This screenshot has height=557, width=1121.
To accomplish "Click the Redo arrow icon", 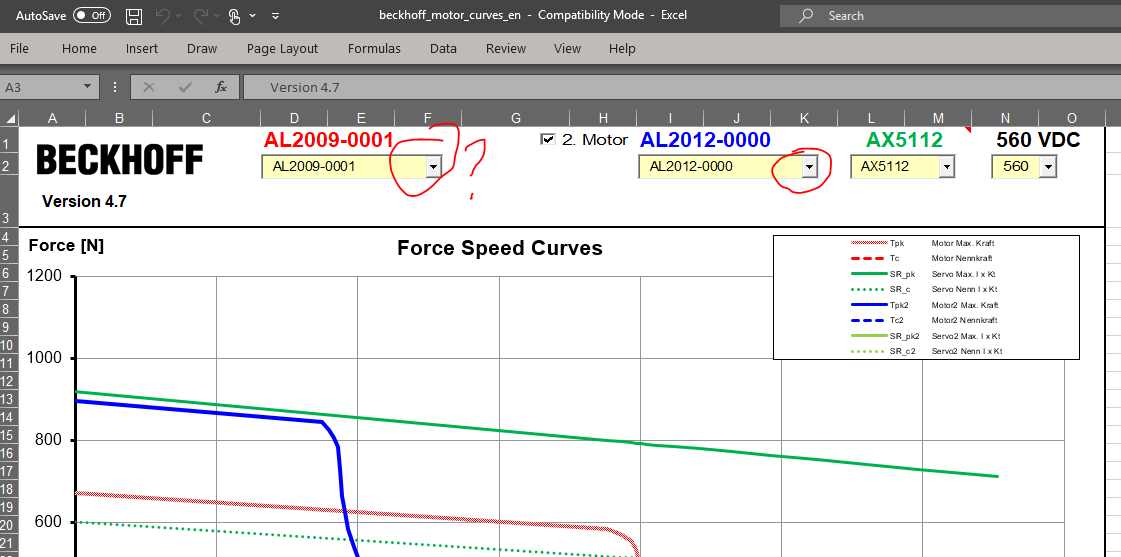I will click(201, 16).
